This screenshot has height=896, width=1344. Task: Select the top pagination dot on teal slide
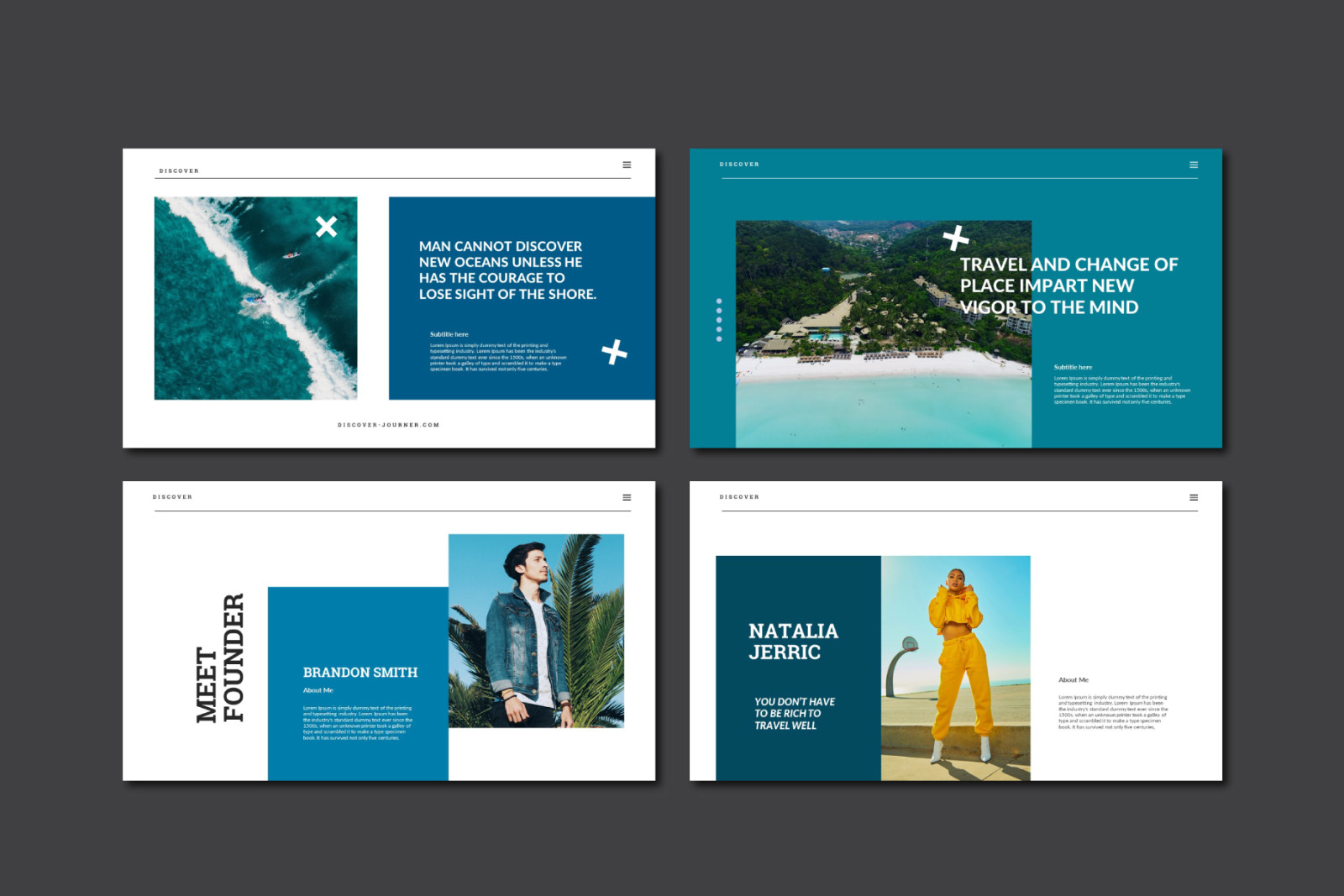click(x=719, y=301)
